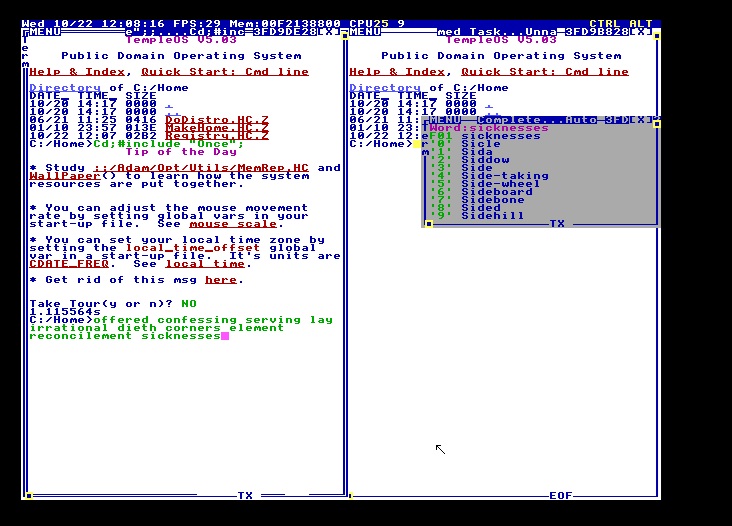Click Directory link in left window

coord(65,88)
